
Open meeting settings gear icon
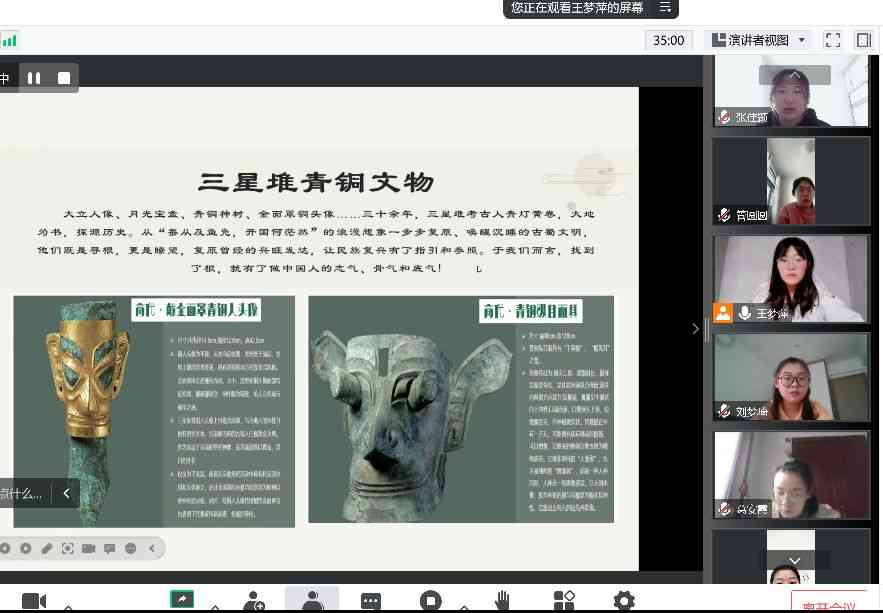[x=624, y=600]
